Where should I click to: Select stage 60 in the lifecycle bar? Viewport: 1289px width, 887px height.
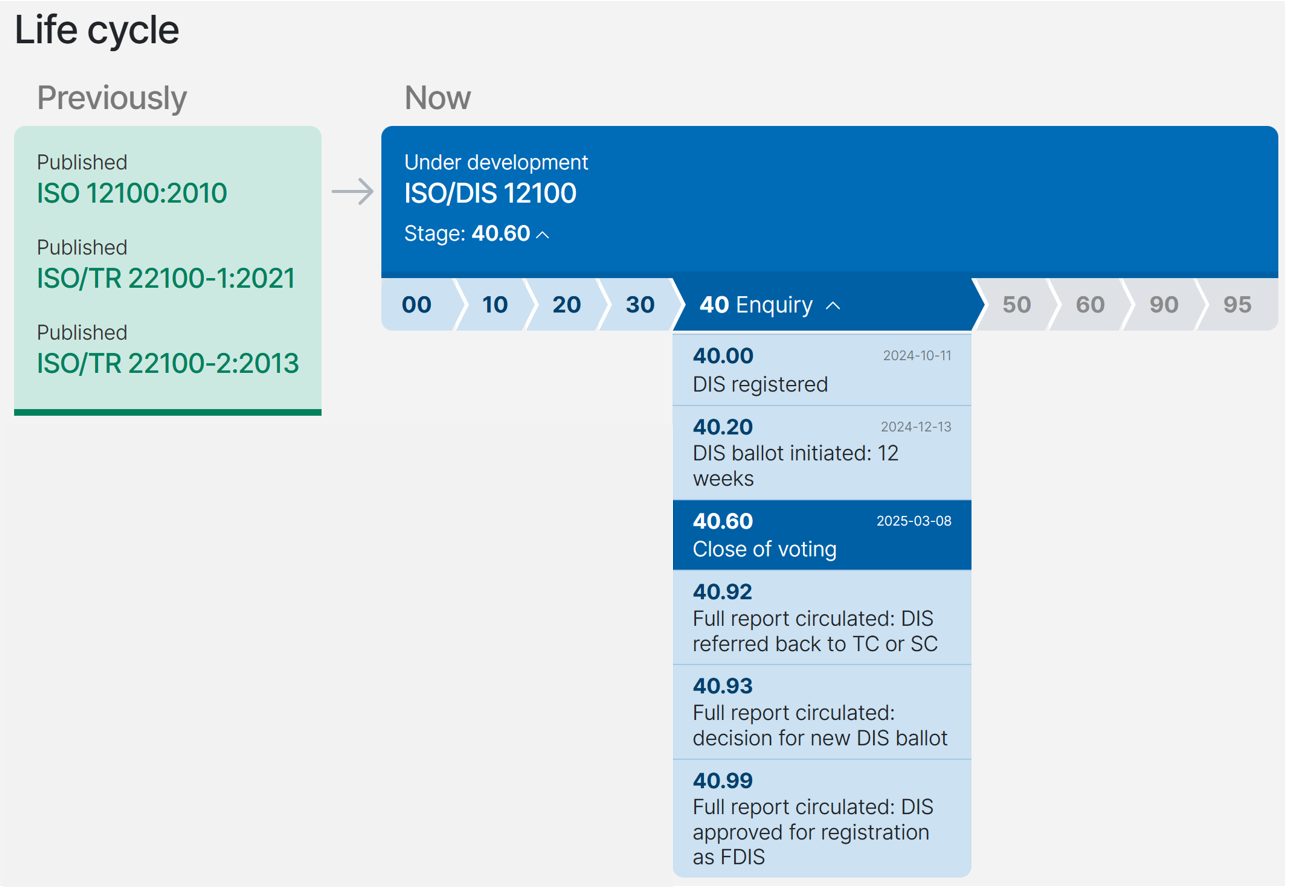(1088, 304)
